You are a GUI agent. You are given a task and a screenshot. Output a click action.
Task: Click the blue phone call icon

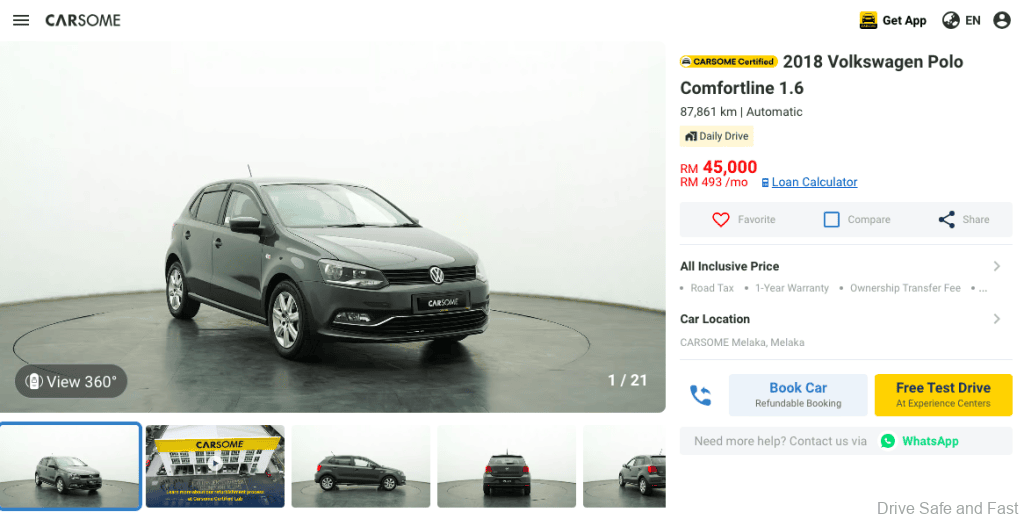700,395
